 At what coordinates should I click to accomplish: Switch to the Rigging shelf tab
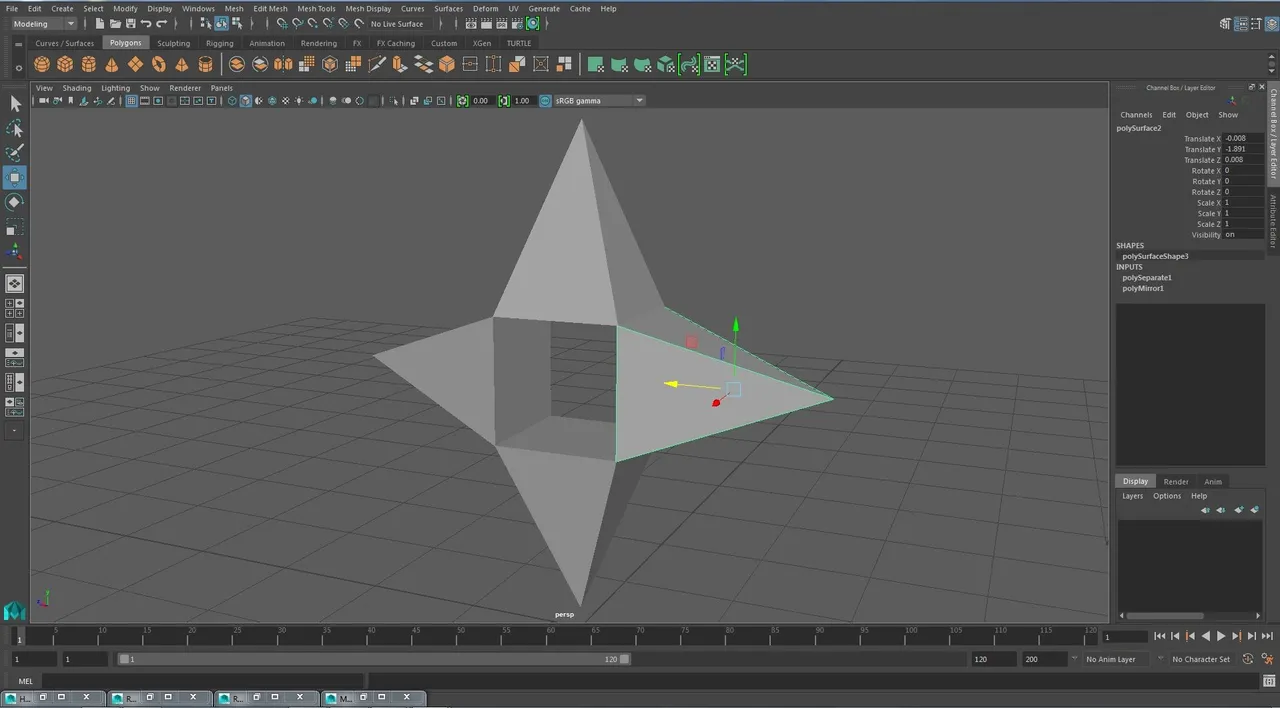coord(219,43)
